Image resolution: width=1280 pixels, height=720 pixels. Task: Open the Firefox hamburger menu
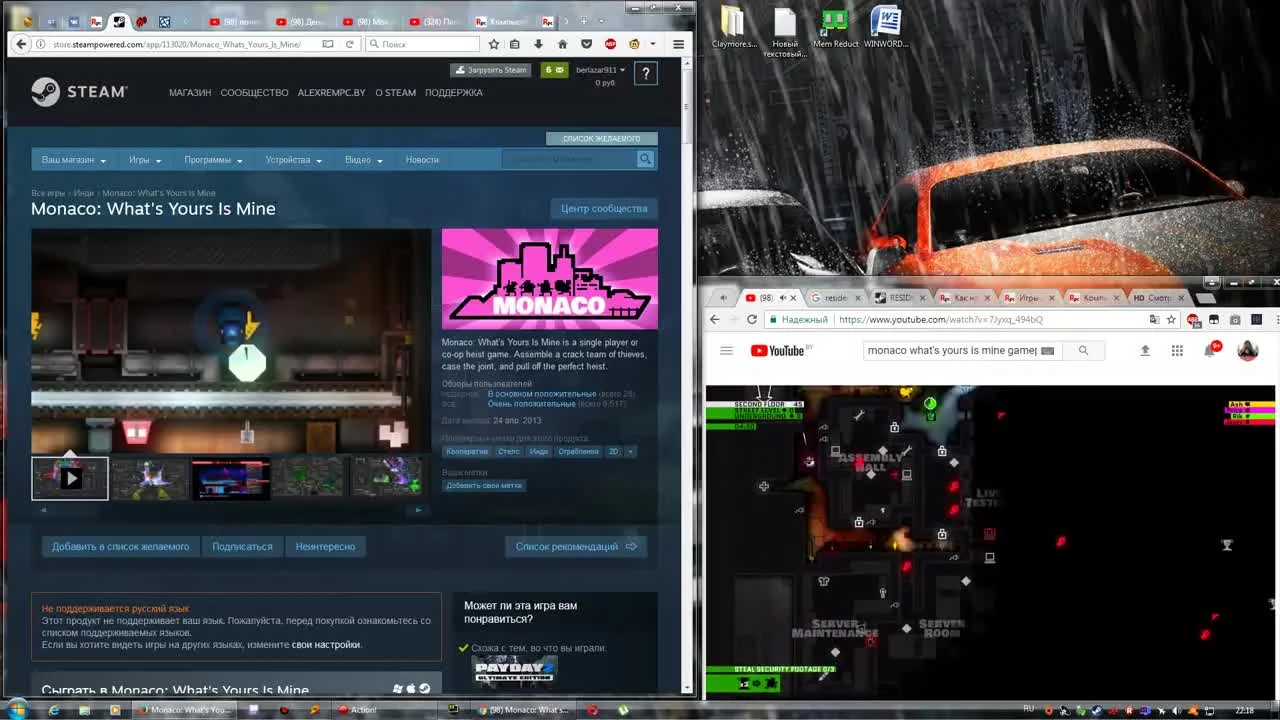pos(679,44)
